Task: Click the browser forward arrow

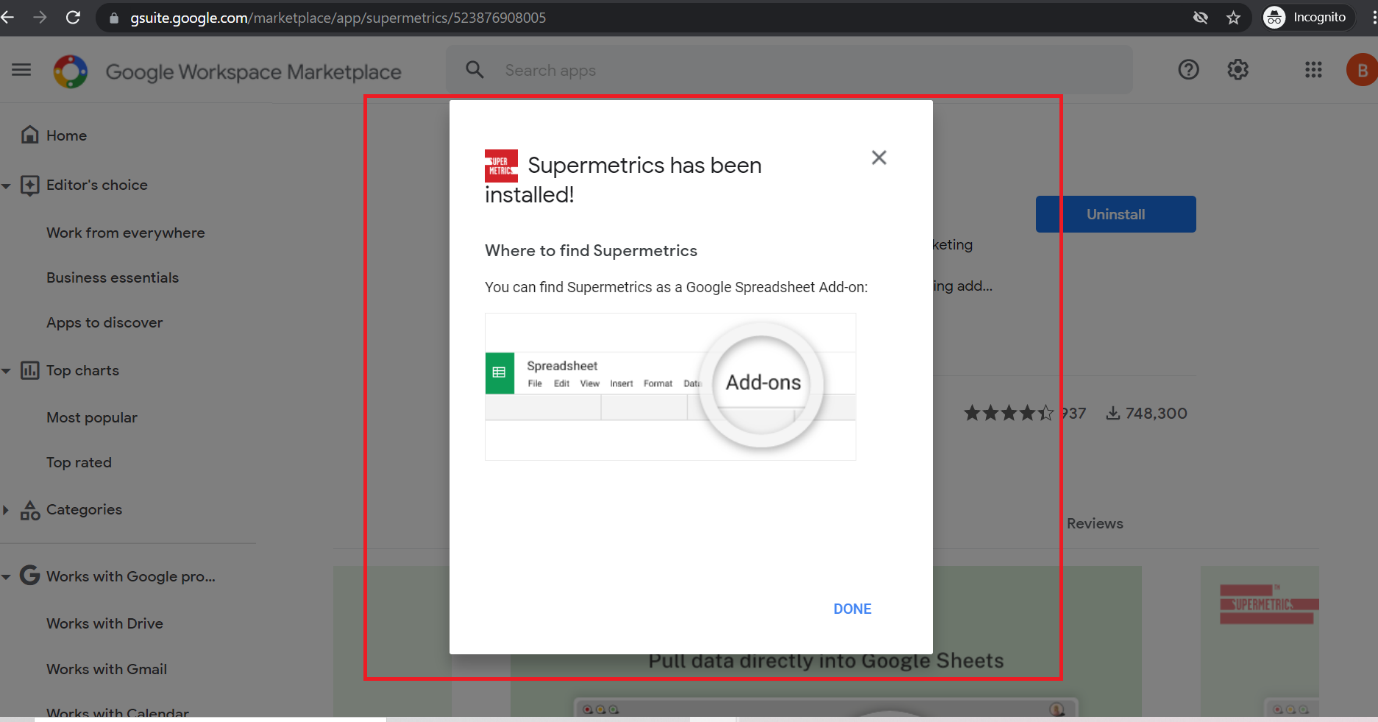Action: tap(40, 17)
